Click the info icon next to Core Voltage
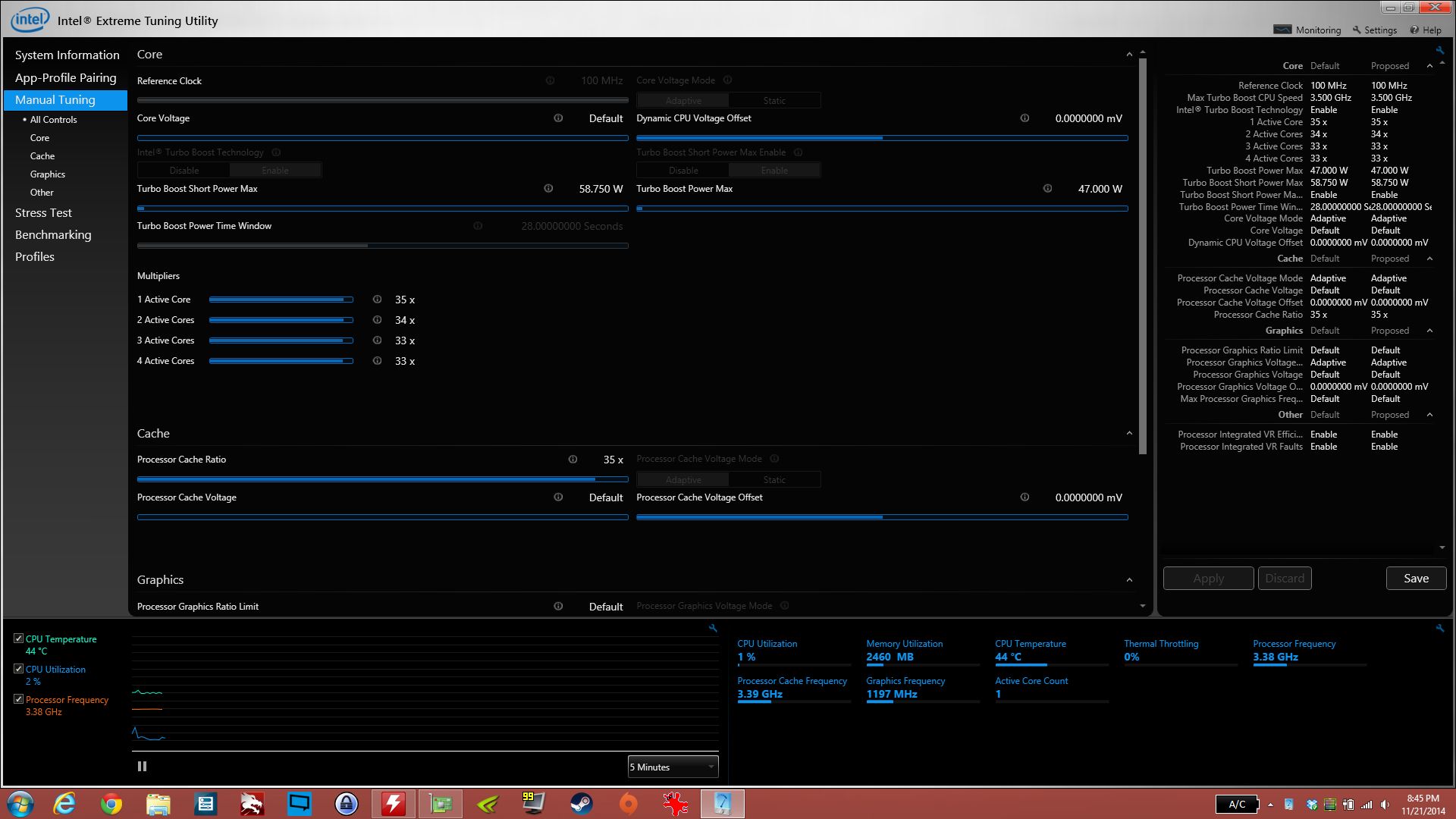1456x819 pixels. (x=558, y=118)
